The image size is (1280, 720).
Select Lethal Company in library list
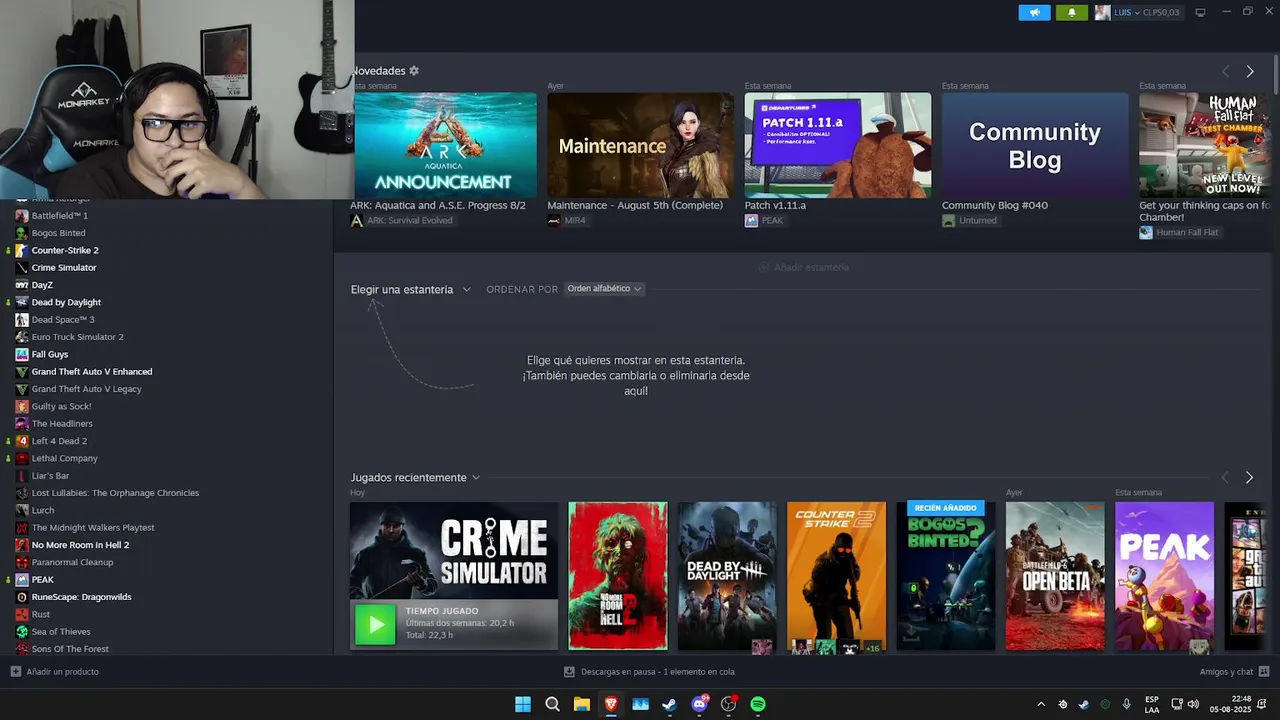[64, 458]
